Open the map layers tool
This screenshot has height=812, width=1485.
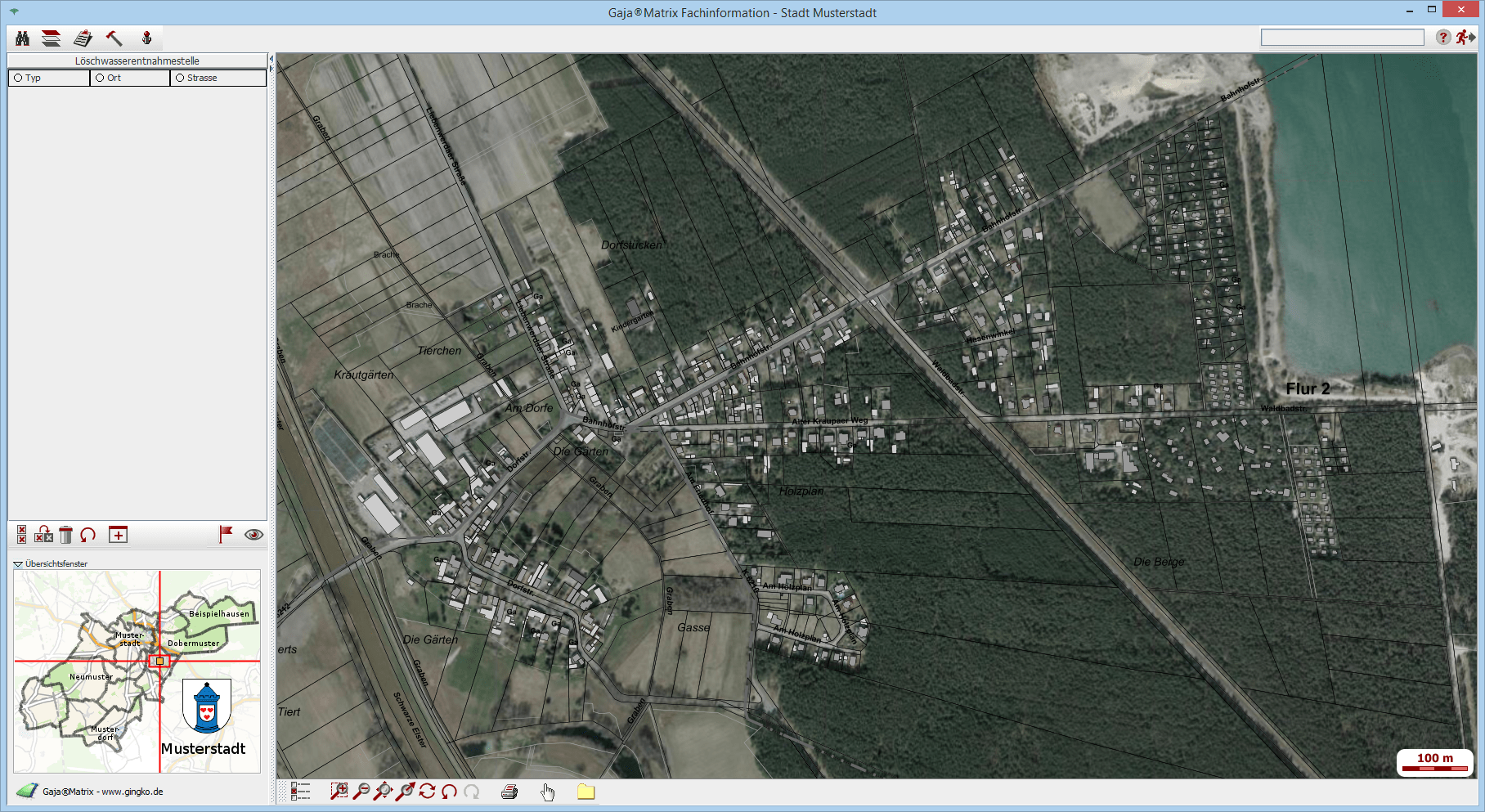point(52,38)
